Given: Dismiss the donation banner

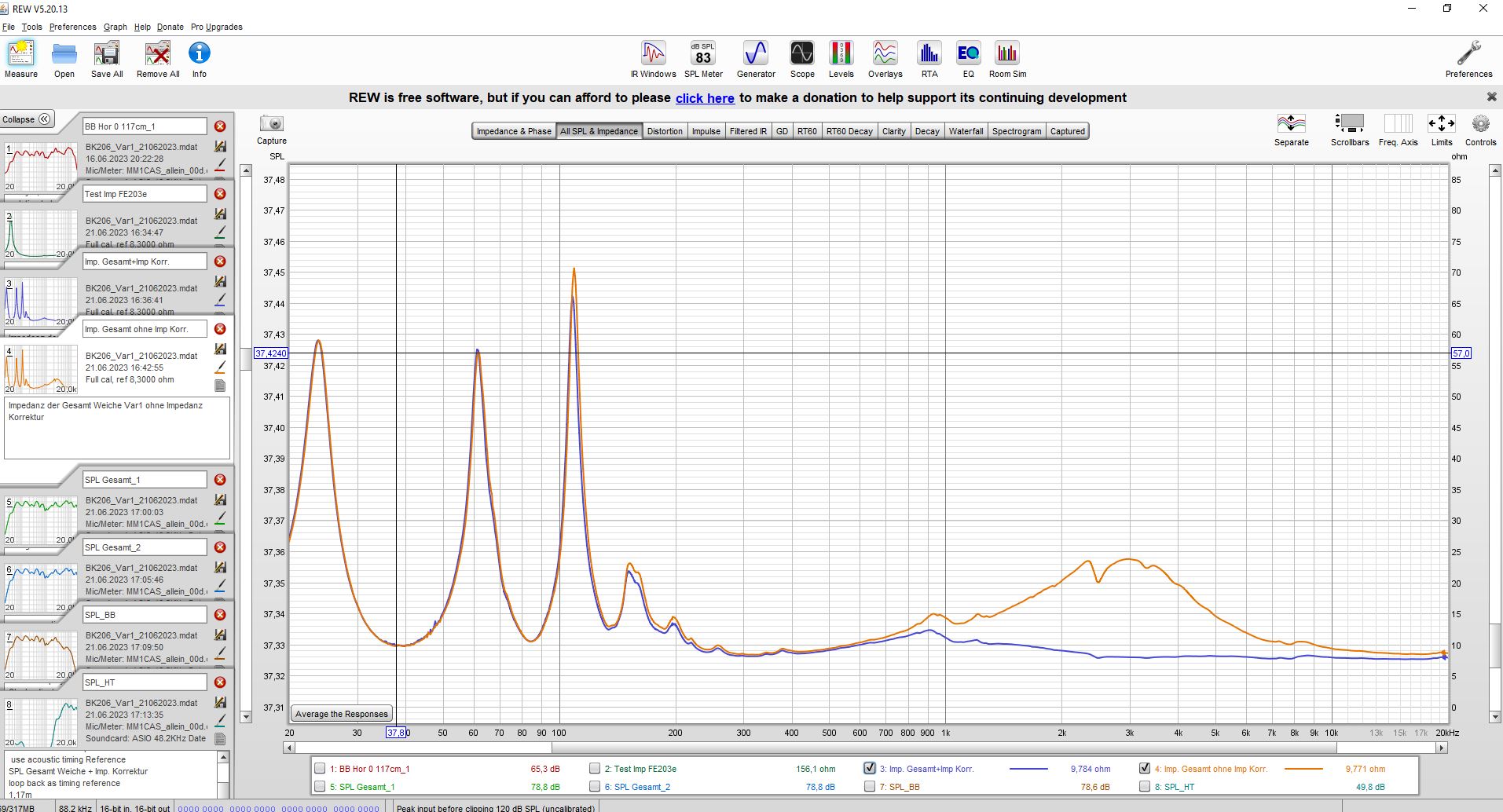Looking at the screenshot, I should pyautogui.click(x=1491, y=97).
